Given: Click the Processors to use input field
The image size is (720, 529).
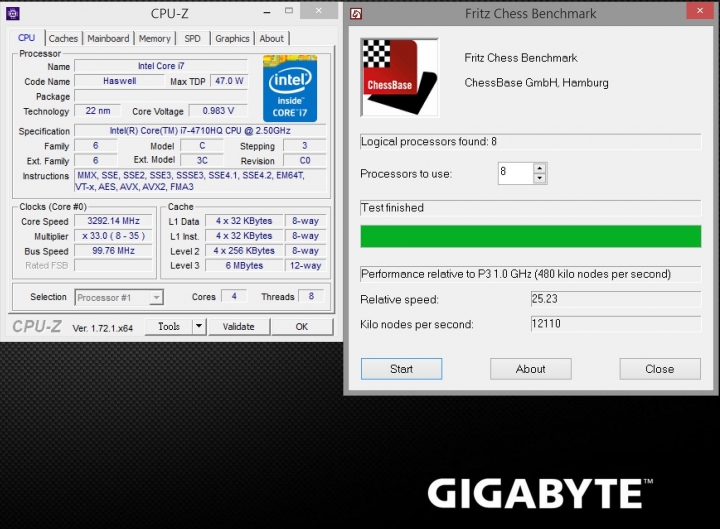Looking at the screenshot, I should tap(516, 174).
